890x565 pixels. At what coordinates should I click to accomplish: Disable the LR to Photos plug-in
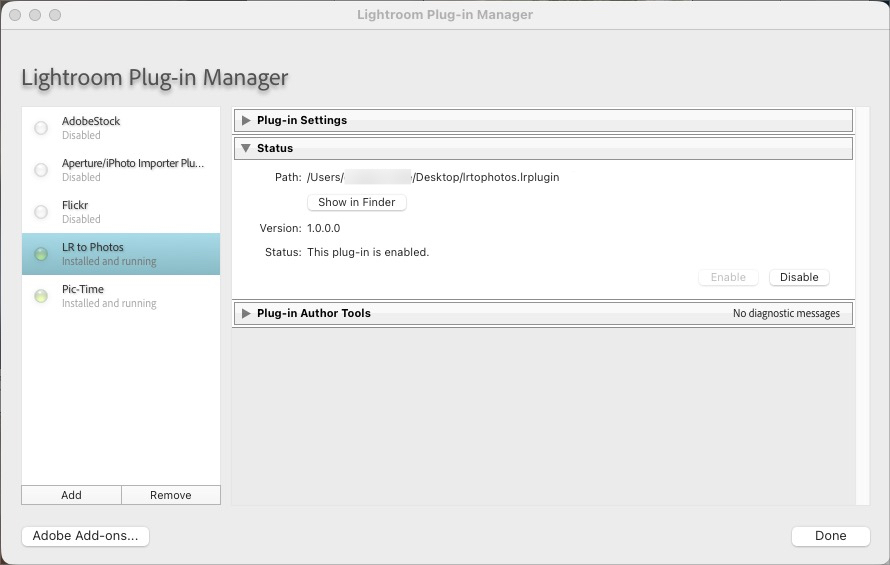pos(799,277)
